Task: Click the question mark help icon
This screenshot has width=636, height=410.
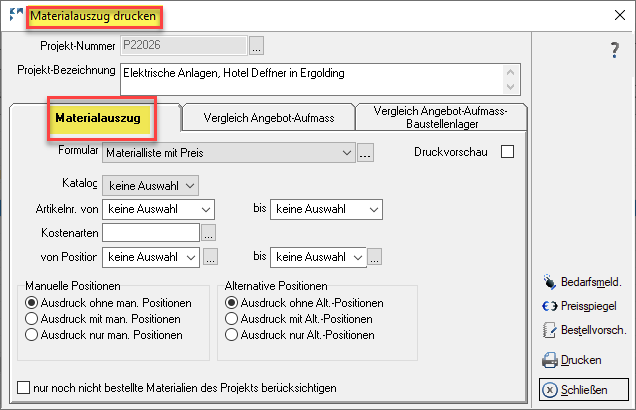Action: coord(615,52)
